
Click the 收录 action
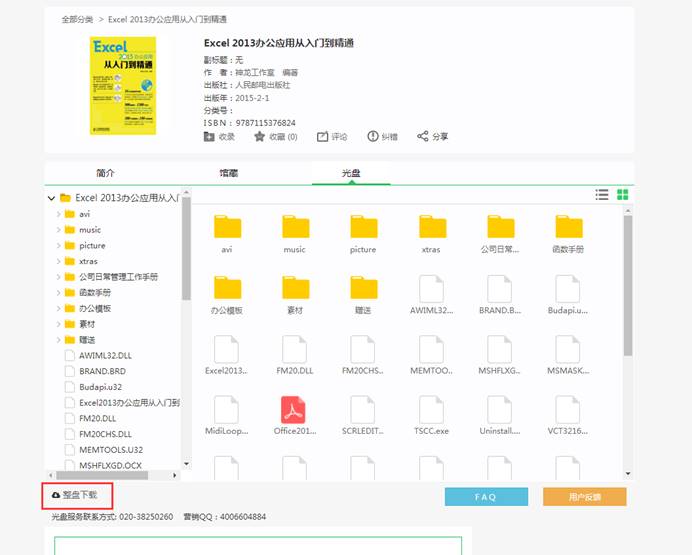pyautogui.click(x=219, y=137)
